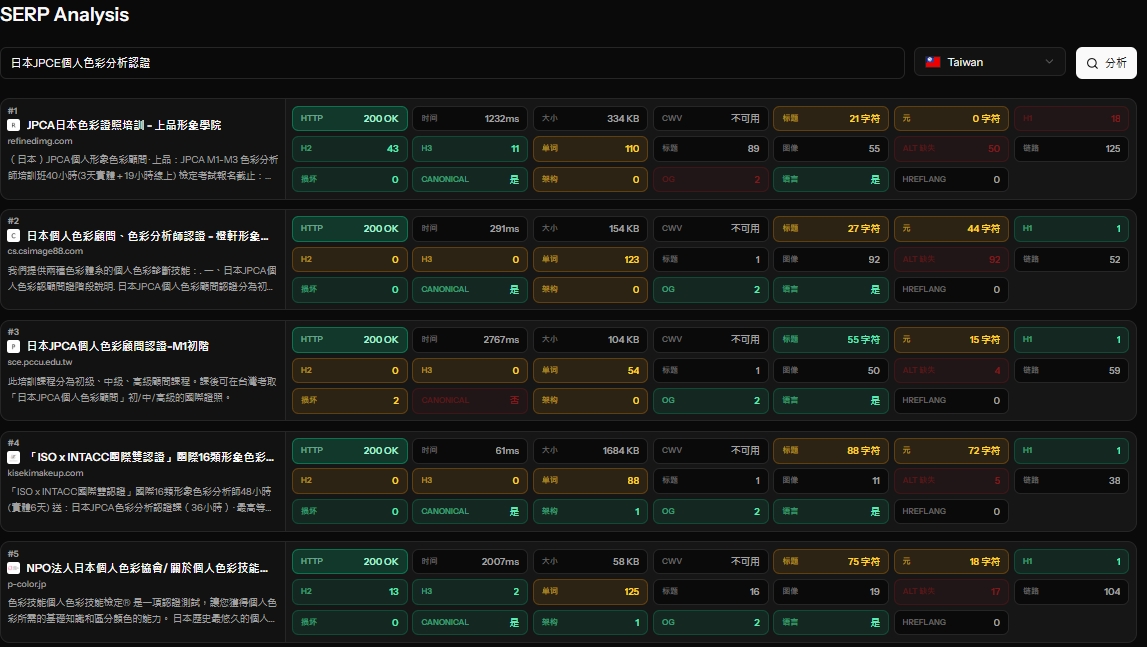Open the result 日本JPCA個人色彩顧問認證-M1初階

118,346
